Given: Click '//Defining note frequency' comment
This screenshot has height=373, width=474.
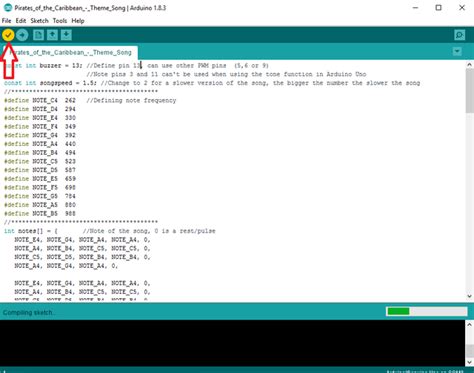Looking at the screenshot, I should 131,100.
